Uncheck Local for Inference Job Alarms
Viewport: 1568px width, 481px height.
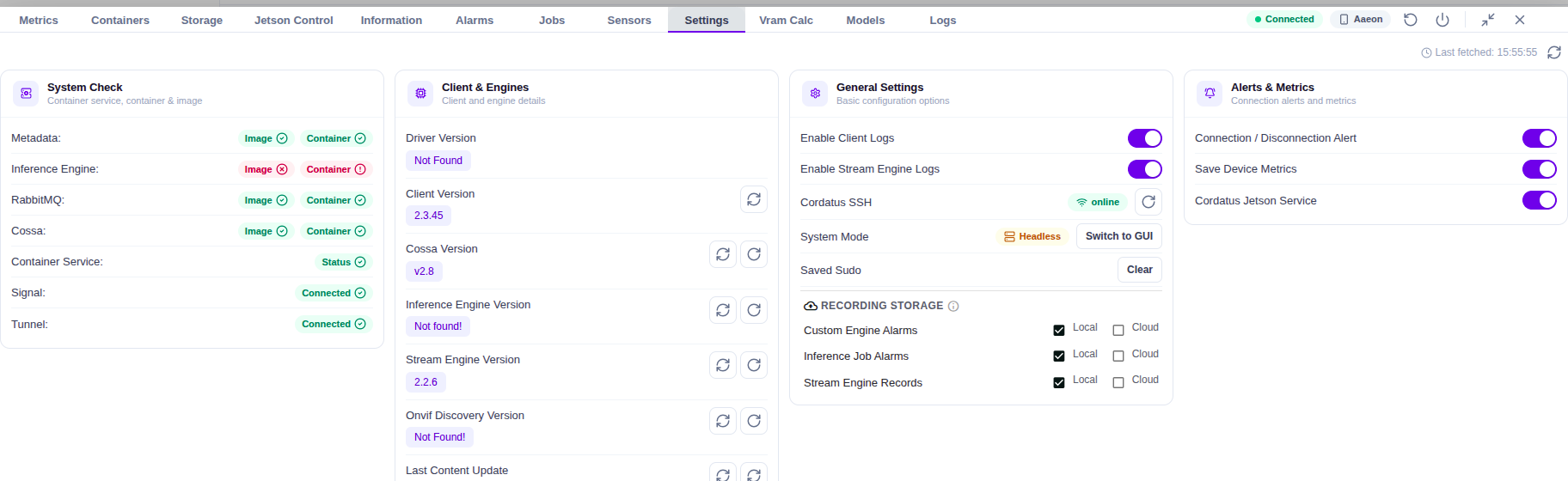[x=1059, y=356]
